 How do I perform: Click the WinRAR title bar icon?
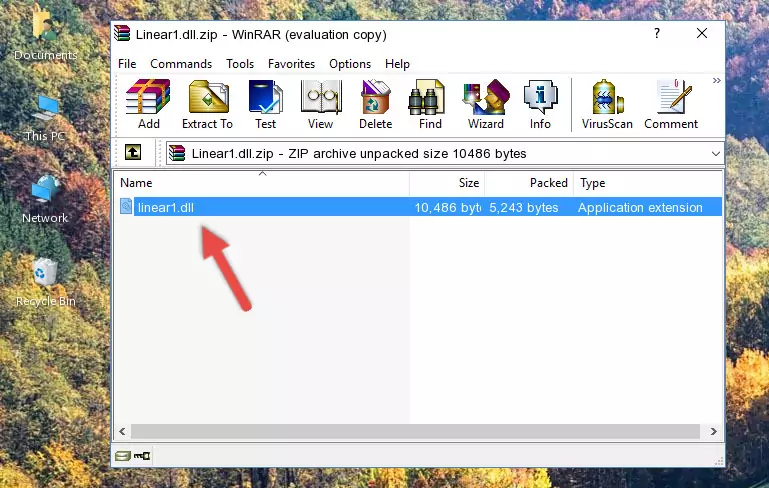click(122, 34)
